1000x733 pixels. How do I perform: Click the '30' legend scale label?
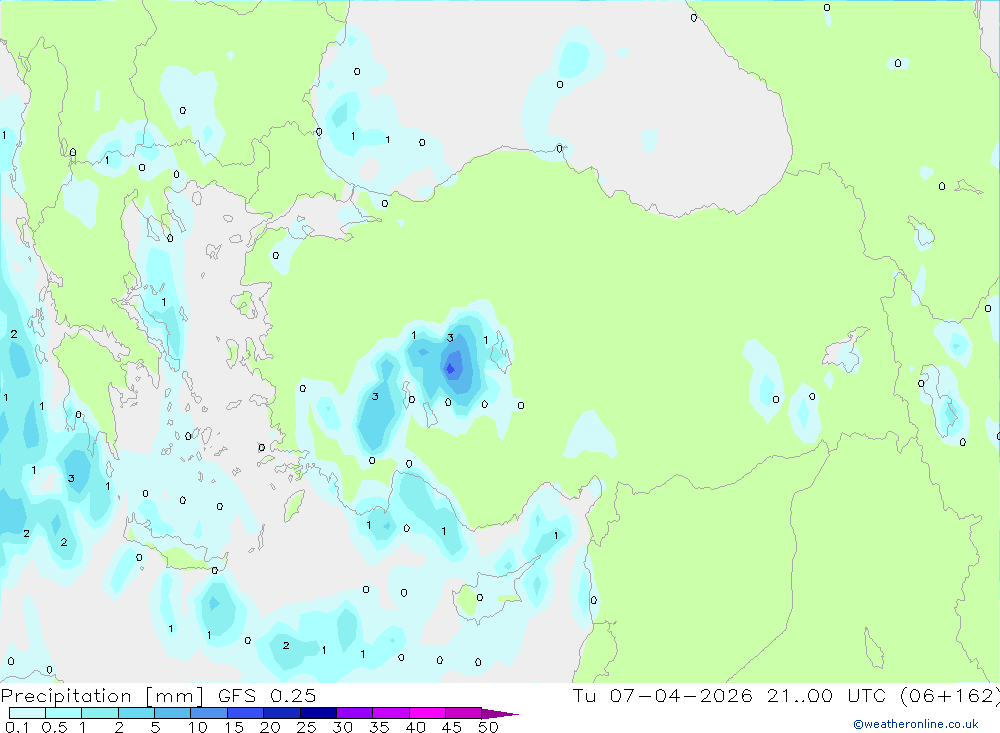point(343,727)
